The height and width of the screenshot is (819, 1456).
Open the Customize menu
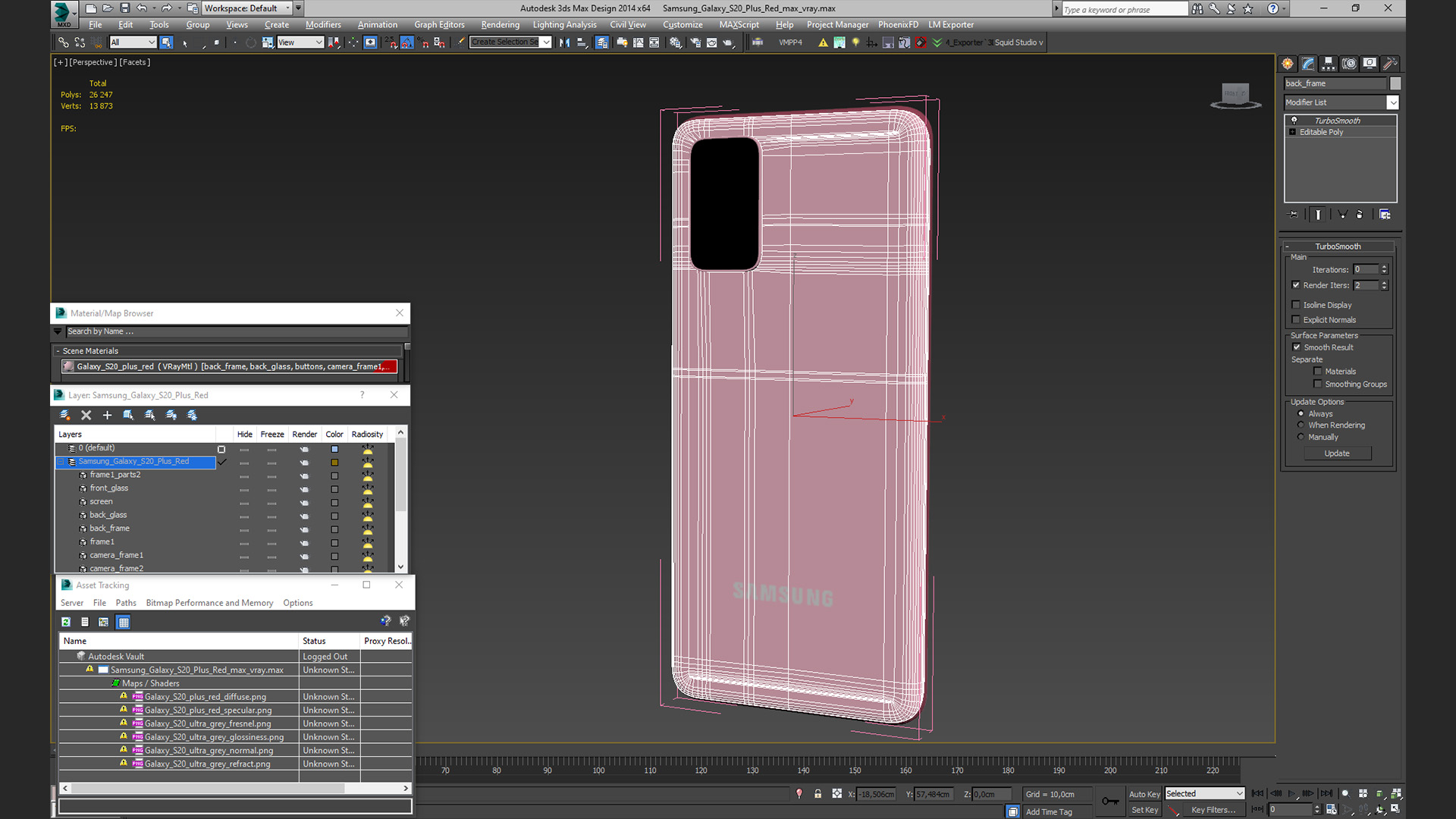682,25
